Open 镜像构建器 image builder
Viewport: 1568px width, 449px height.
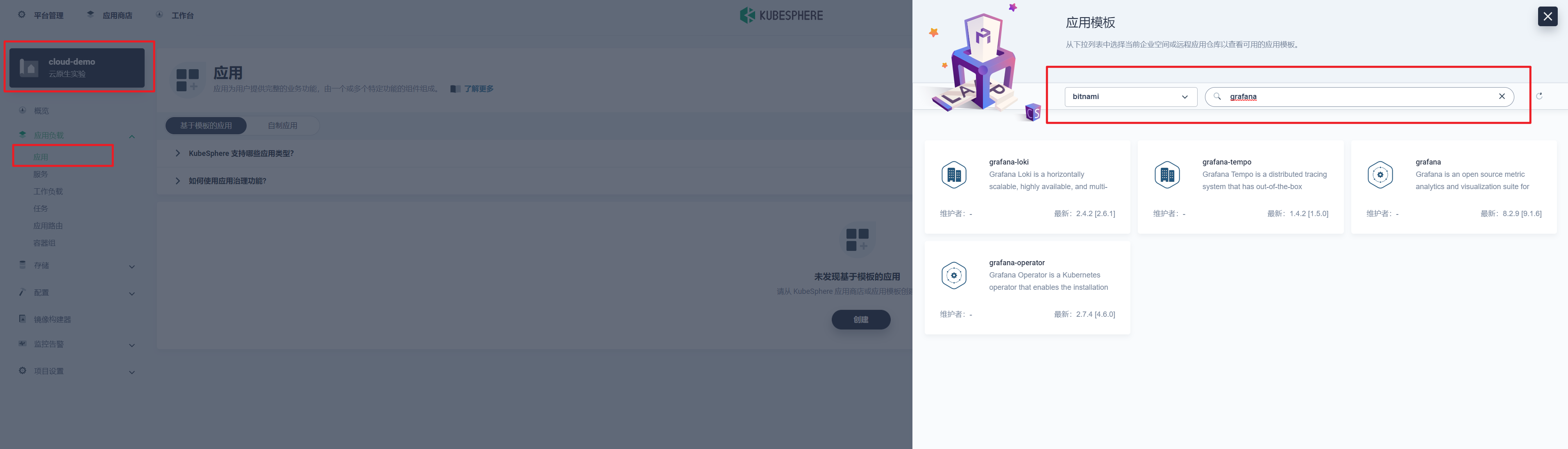tap(52, 319)
